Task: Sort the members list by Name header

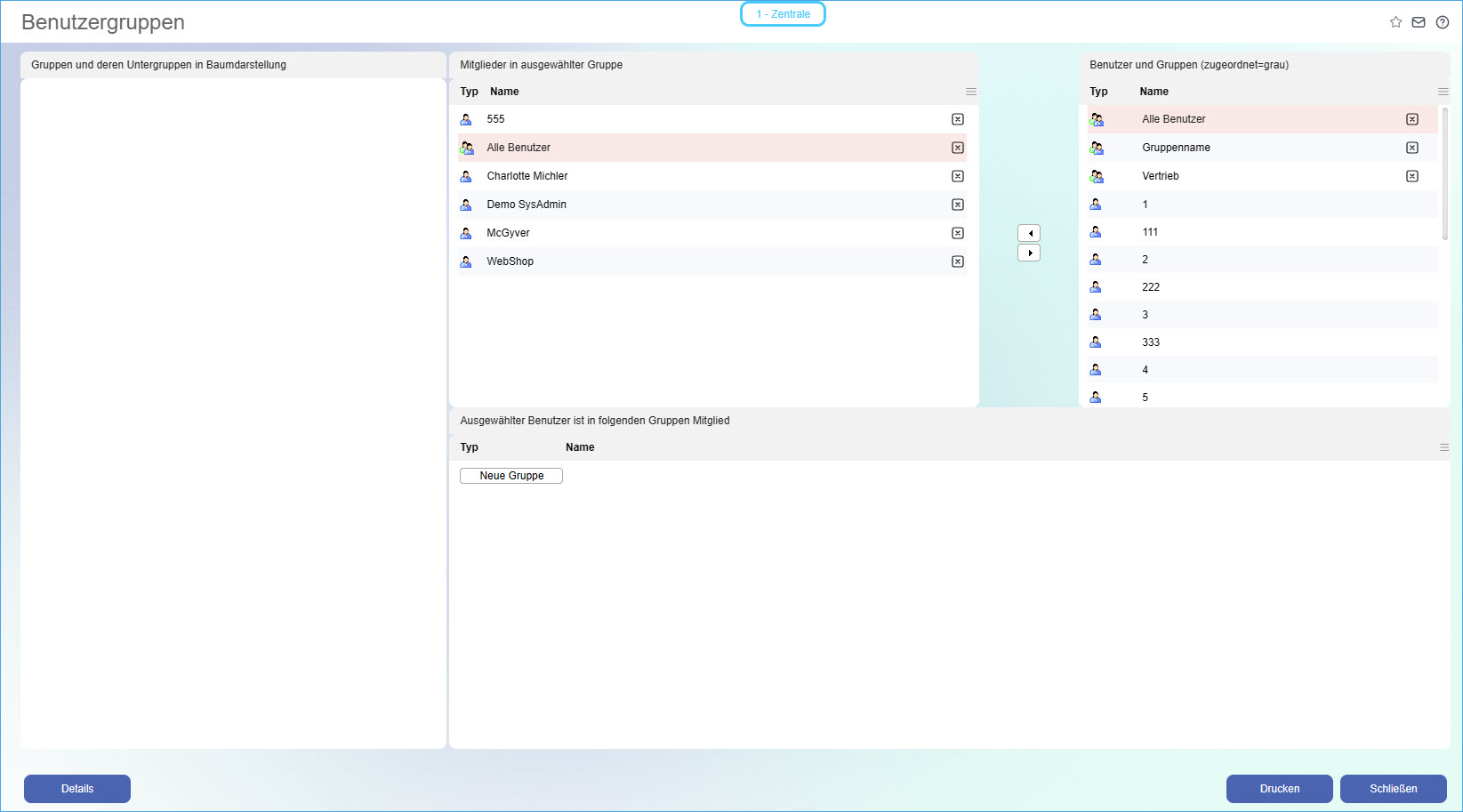Action: coord(504,92)
